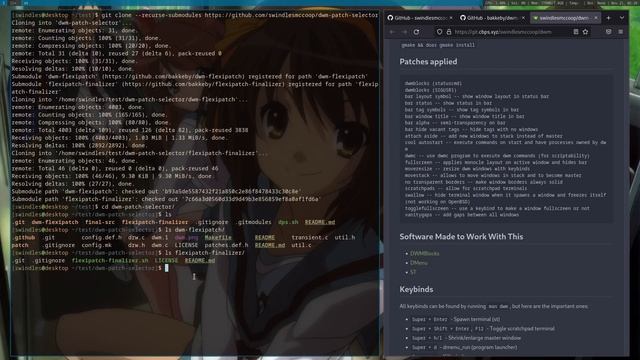Reload the current browser page
640x360 pixels.
pyautogui.click(x=416, y=32)
